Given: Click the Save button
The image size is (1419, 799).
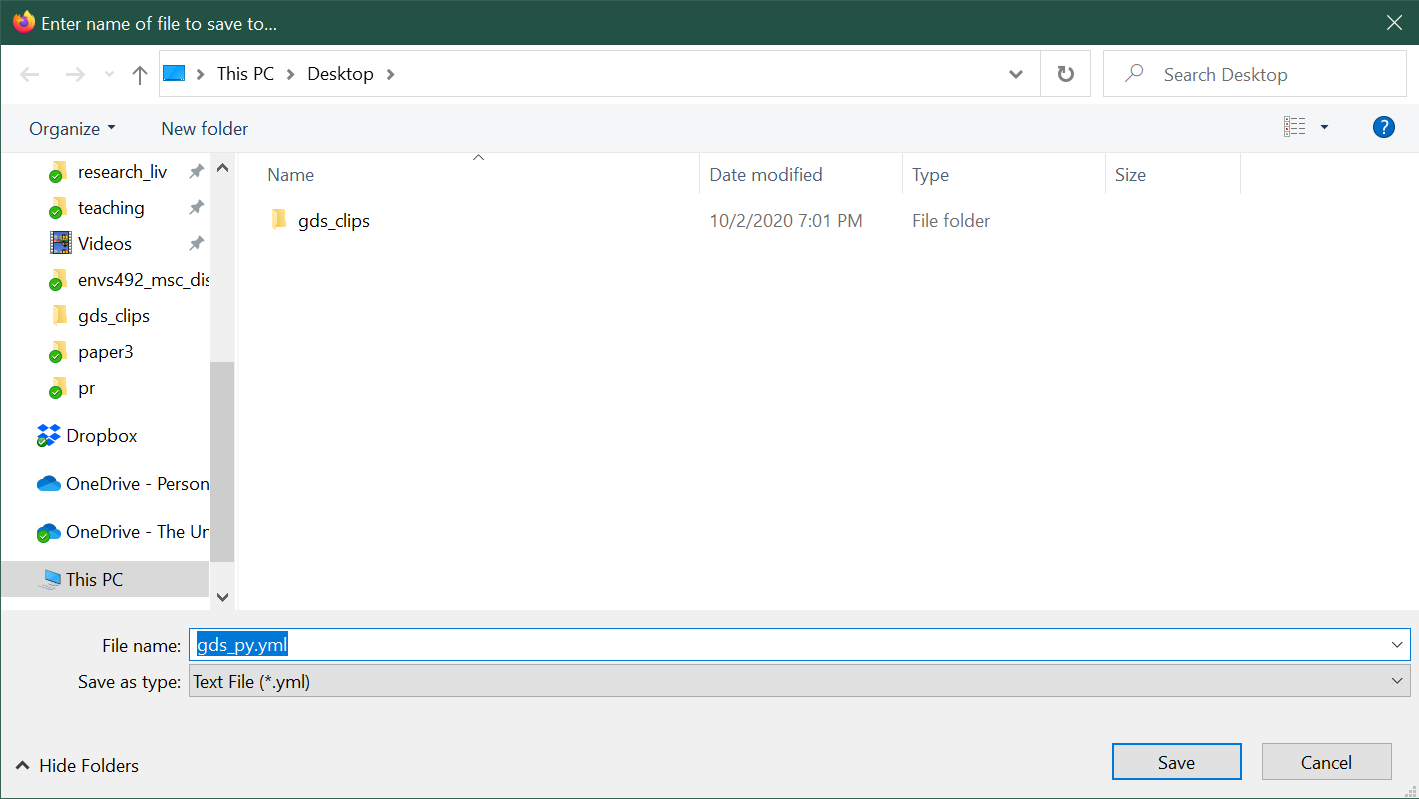Looking at the screenshot, I should coord(1176,761).
